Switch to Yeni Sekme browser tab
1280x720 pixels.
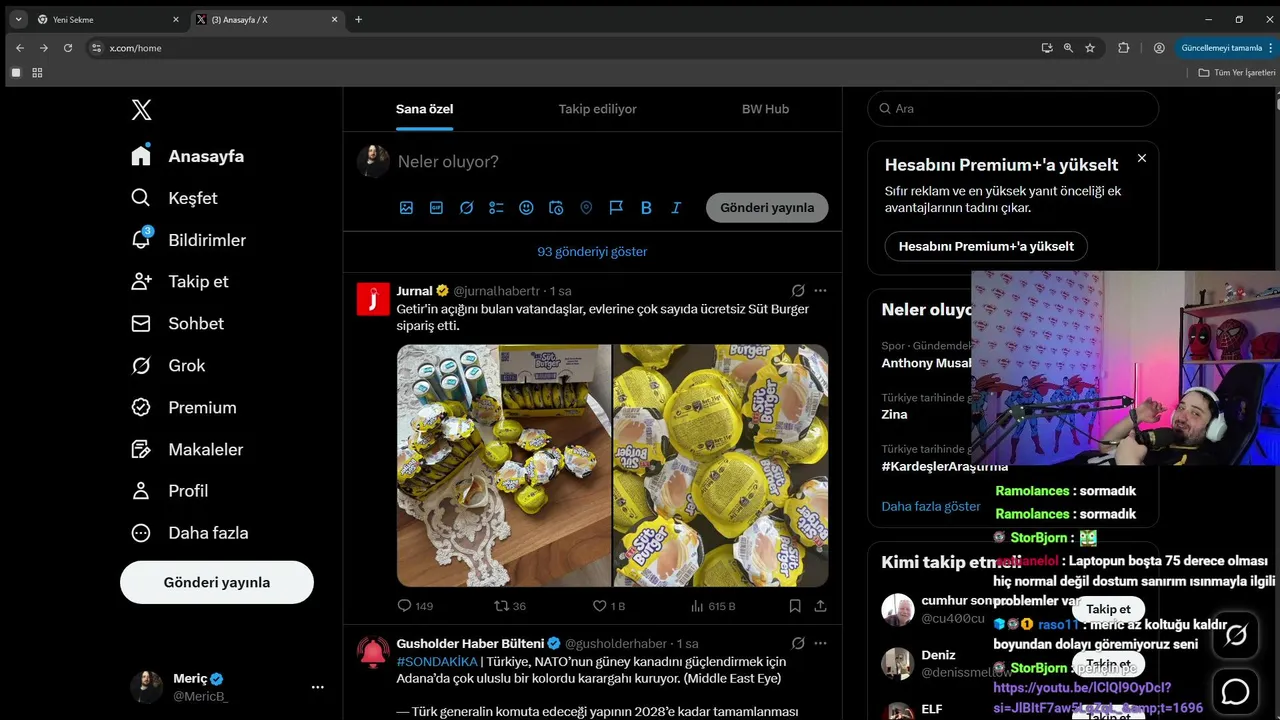tap(107, 20)
